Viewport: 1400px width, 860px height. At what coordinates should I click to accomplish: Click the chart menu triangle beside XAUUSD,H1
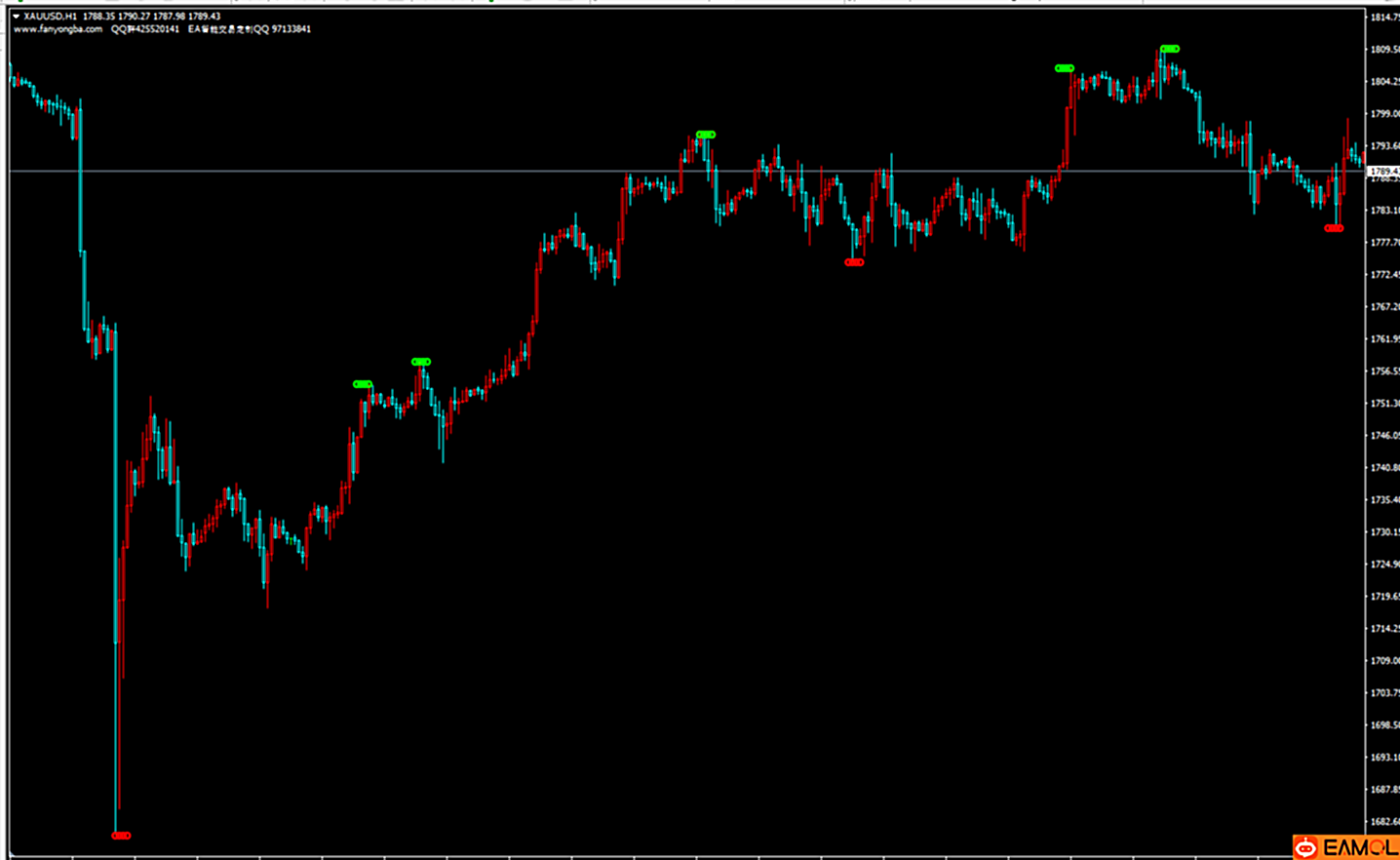[16, 17]
